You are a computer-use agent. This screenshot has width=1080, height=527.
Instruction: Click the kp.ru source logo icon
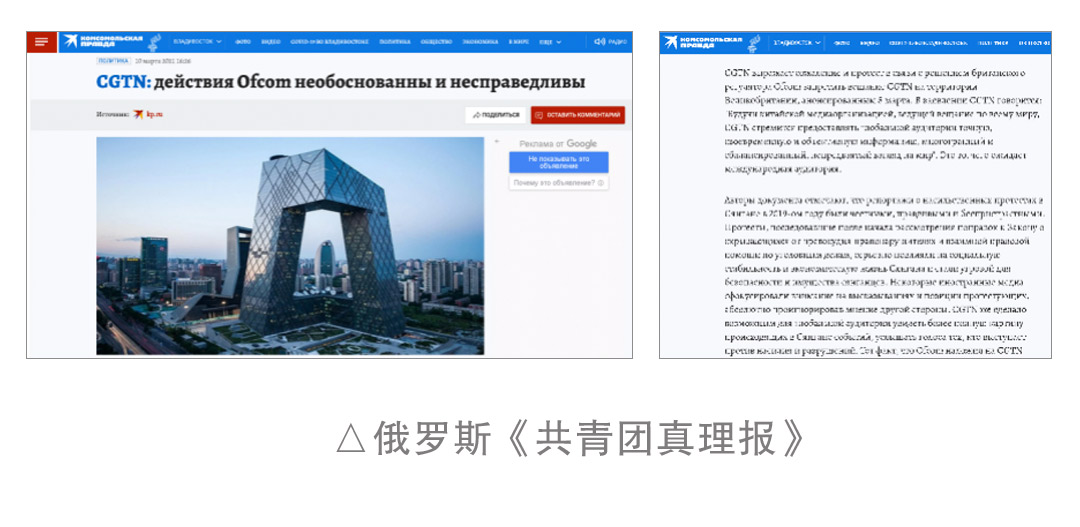[x=137, y=115]
